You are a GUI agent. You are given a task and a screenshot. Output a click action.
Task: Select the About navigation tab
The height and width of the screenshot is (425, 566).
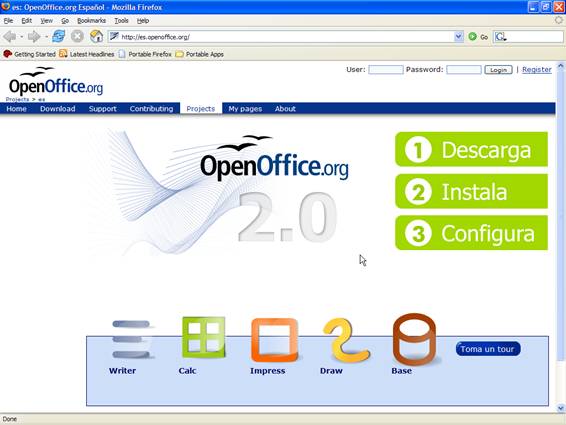click(285, 109)
